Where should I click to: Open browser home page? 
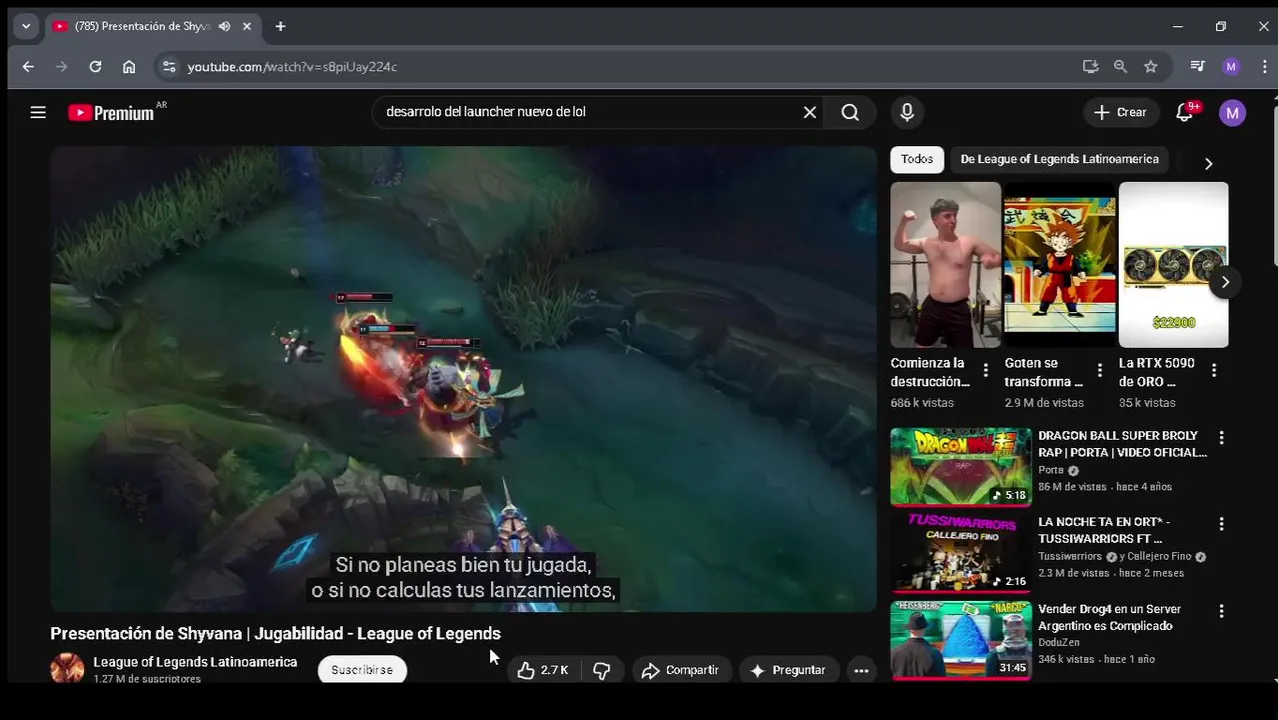[x=129, y=66]
